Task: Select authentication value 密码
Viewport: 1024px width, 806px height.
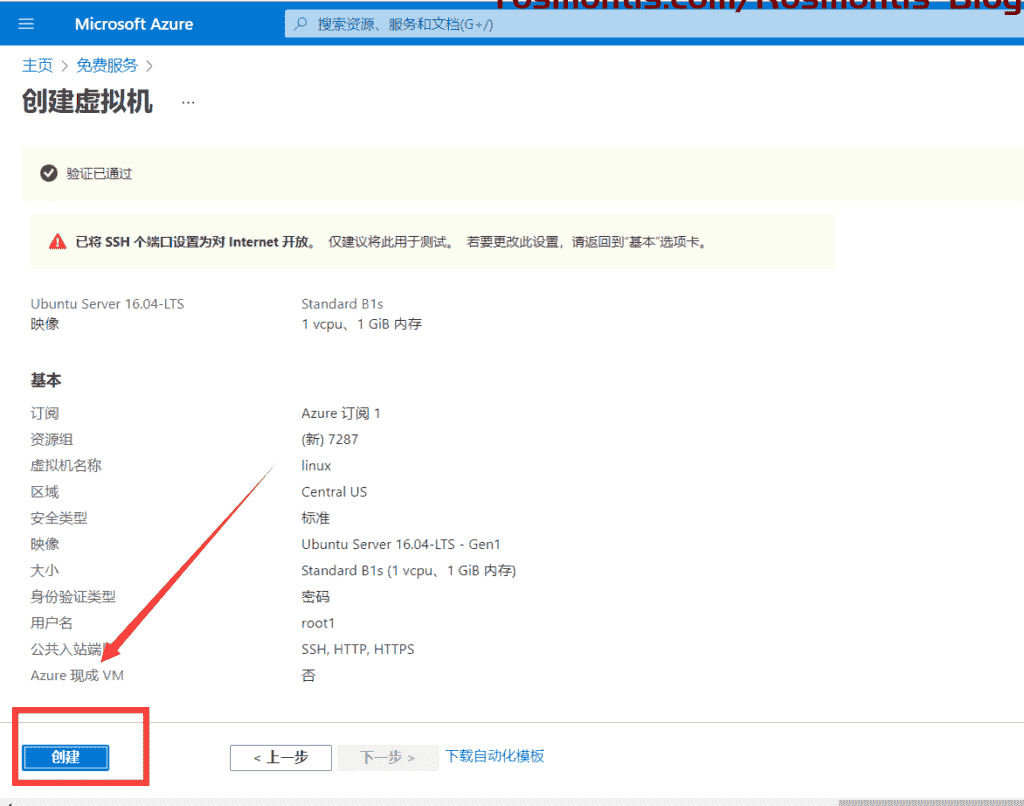Action: tap(315, 596)
